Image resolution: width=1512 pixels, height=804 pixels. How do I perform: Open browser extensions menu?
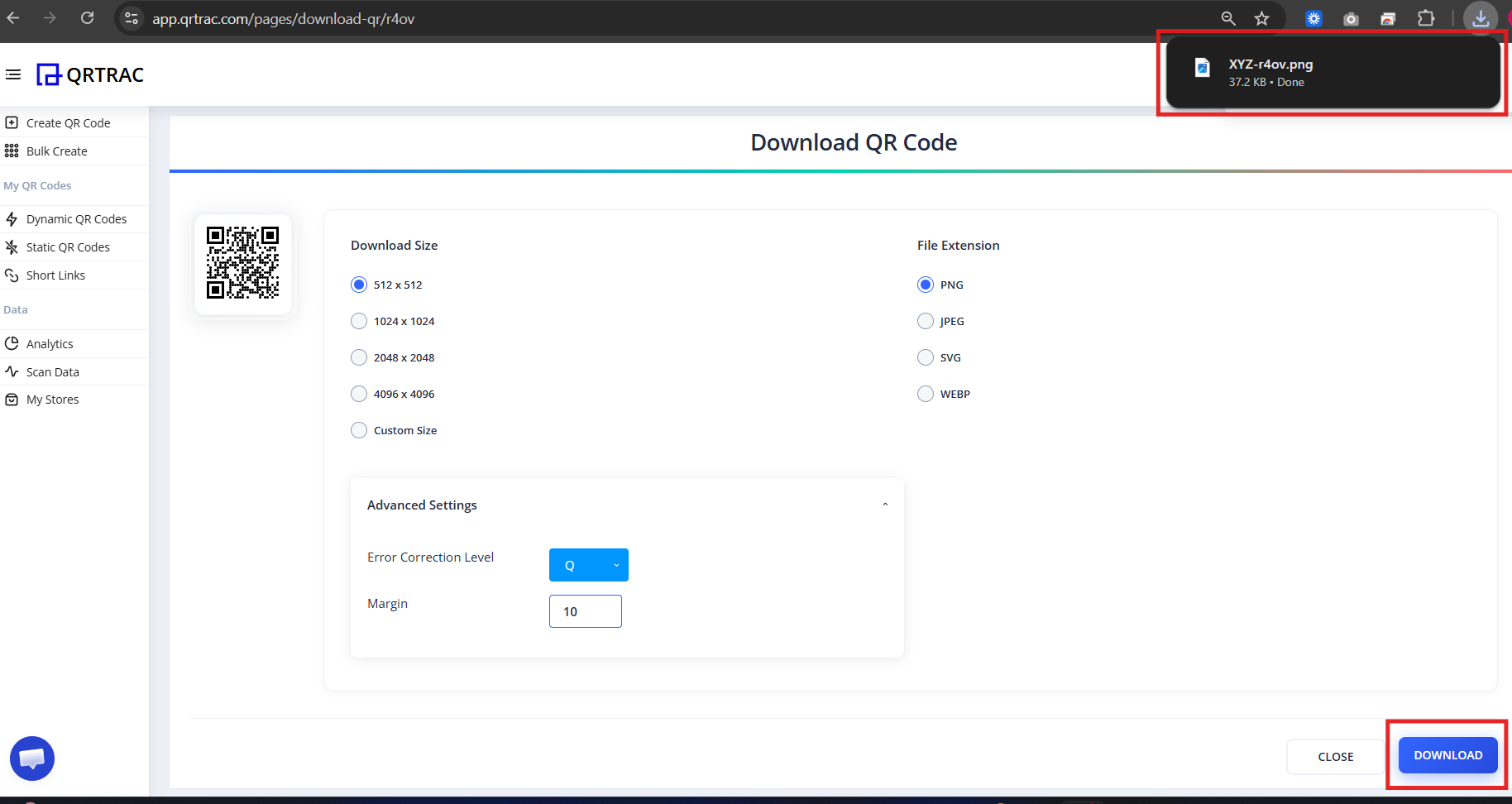1427,18
